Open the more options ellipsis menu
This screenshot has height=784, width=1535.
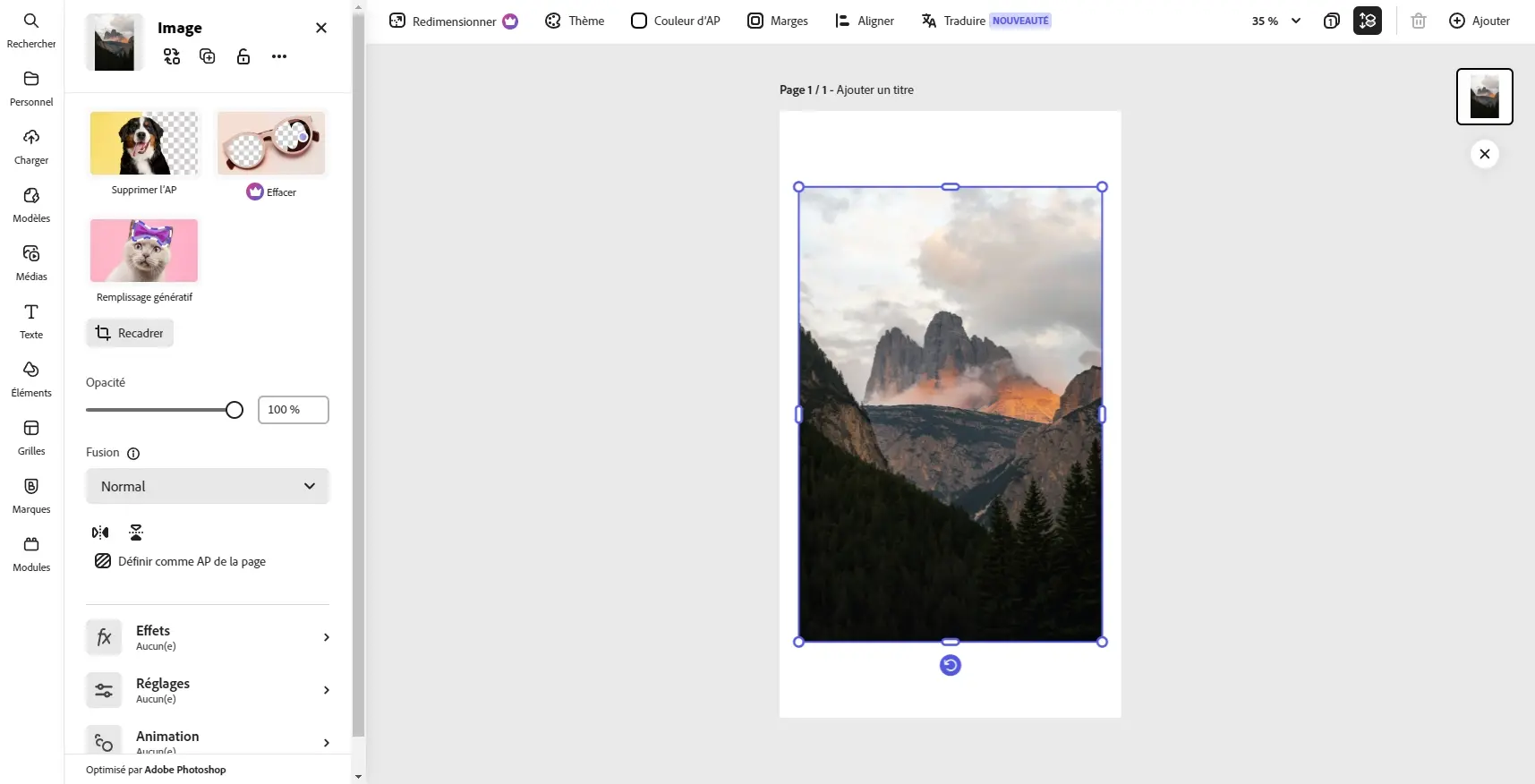click(x=279, y=56)
